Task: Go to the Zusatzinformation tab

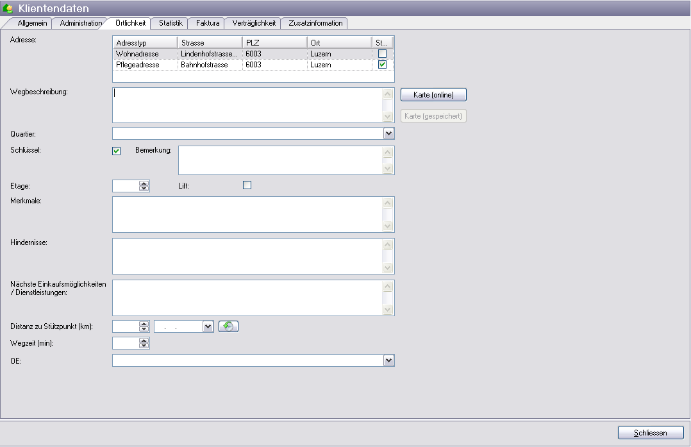Action: (x=316, y=22)
